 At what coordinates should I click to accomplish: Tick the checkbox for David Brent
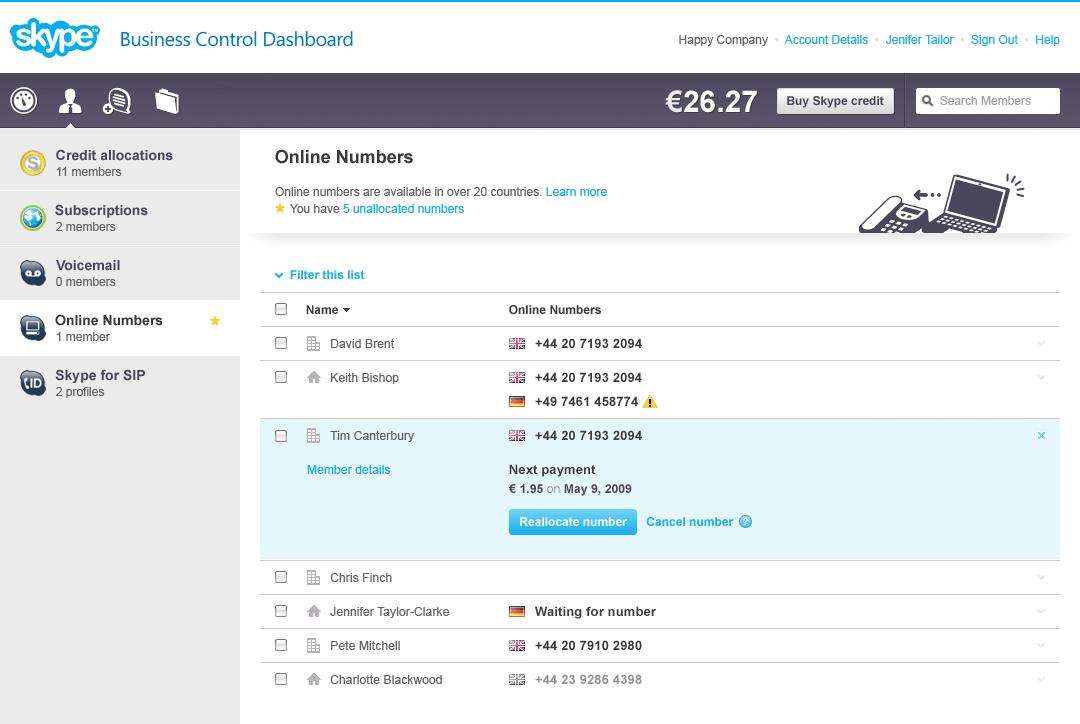point(281,344)
